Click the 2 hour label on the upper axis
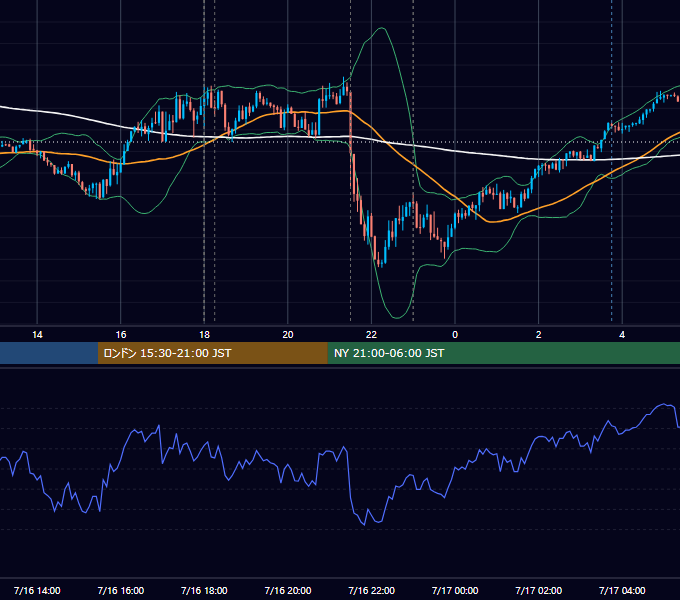This screenshot has width=680, height=600. pos(538,335)
